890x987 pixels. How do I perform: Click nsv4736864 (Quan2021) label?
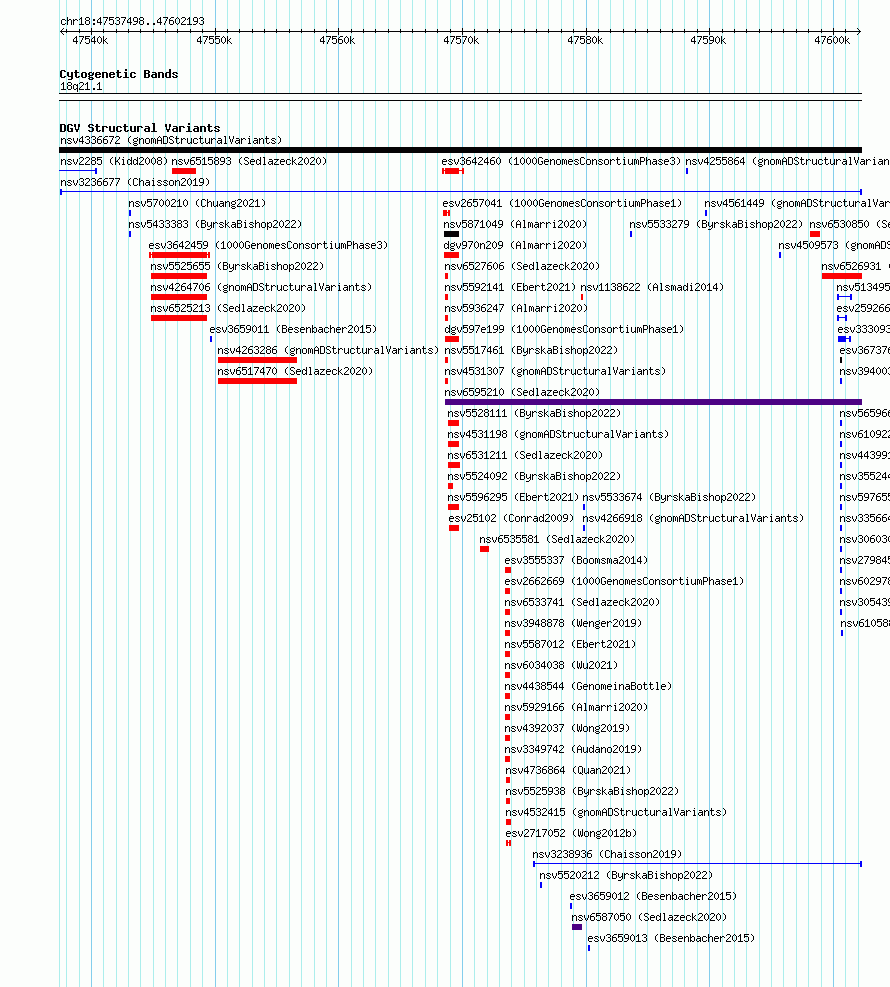point(568,770)
